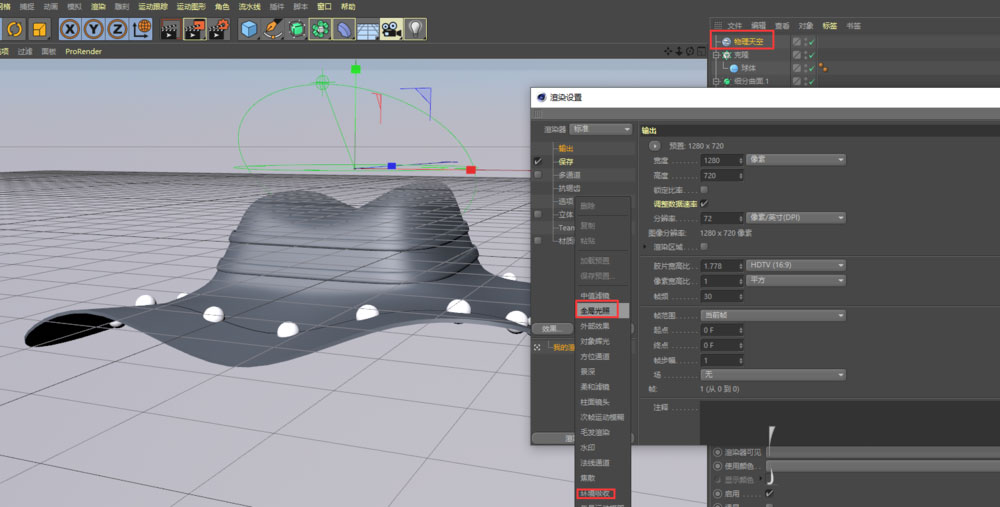Click the preset arrow button beside 1280 x 720
This screenshot has width=1000, height=507.
click(655, 146)
